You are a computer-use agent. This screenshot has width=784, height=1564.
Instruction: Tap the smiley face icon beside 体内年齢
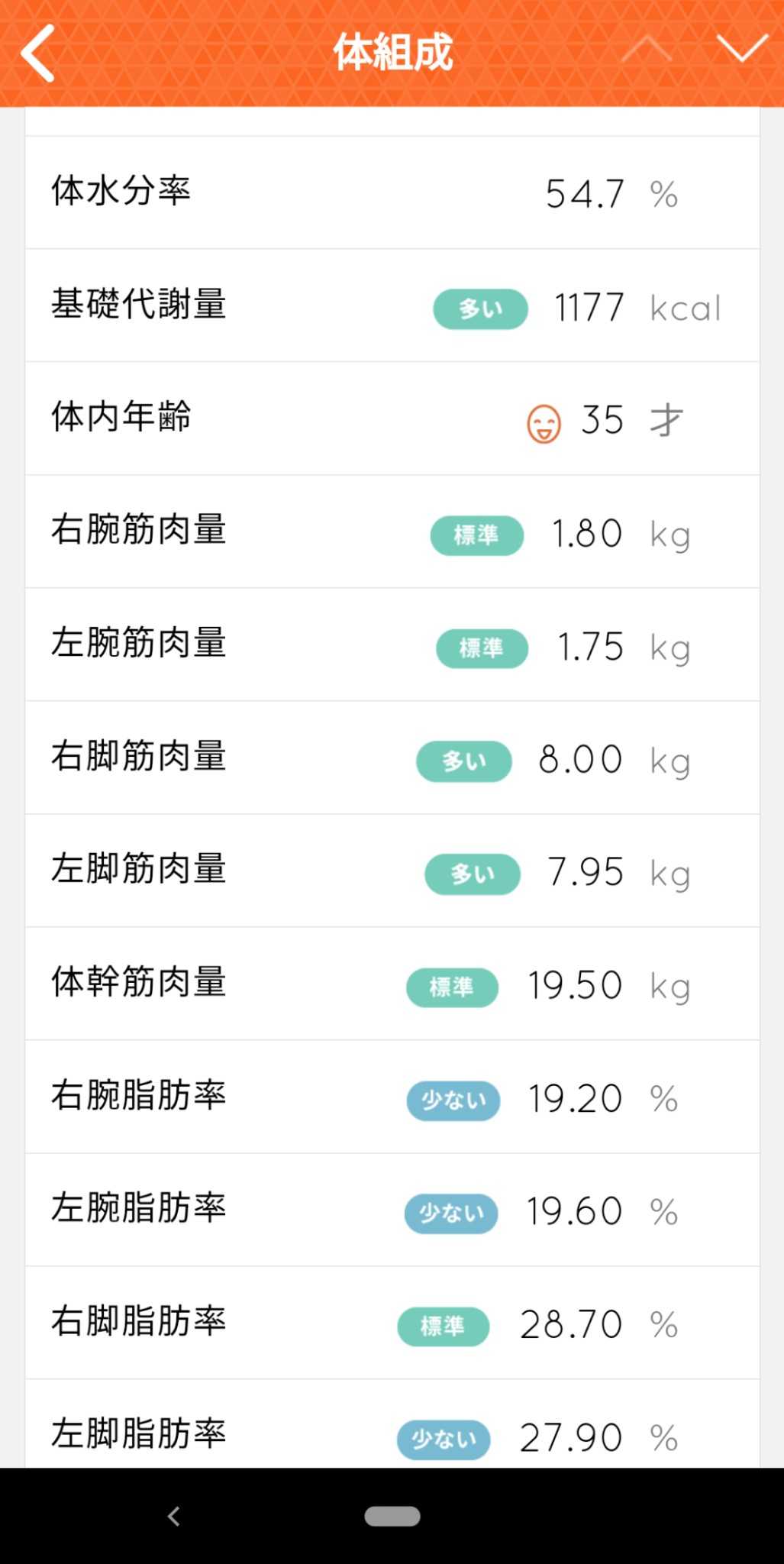pyautogui.click(x=544, y=424)
